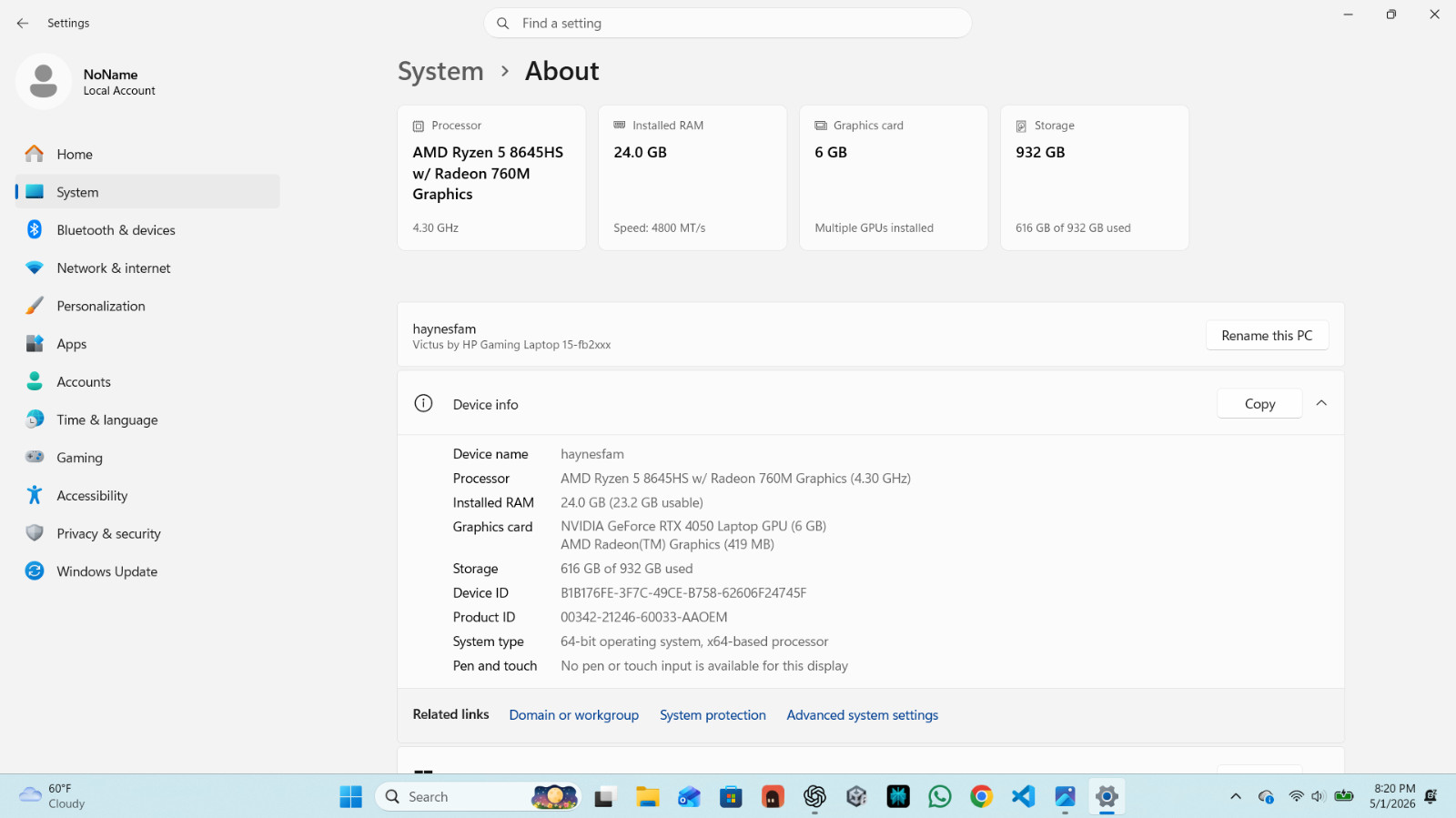Open the Installed RAM card

click(693, 177)
